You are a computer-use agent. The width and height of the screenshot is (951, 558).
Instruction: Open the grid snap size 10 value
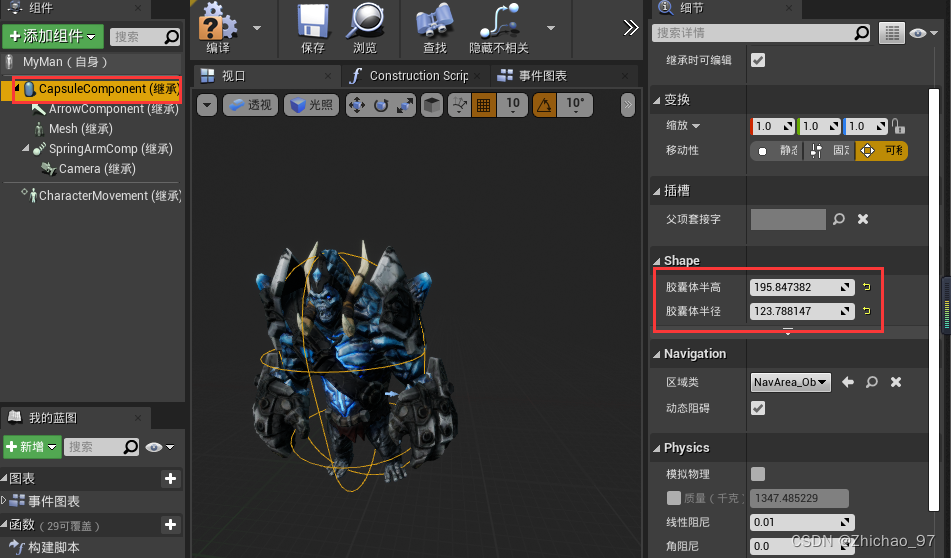tap(512, 105)
